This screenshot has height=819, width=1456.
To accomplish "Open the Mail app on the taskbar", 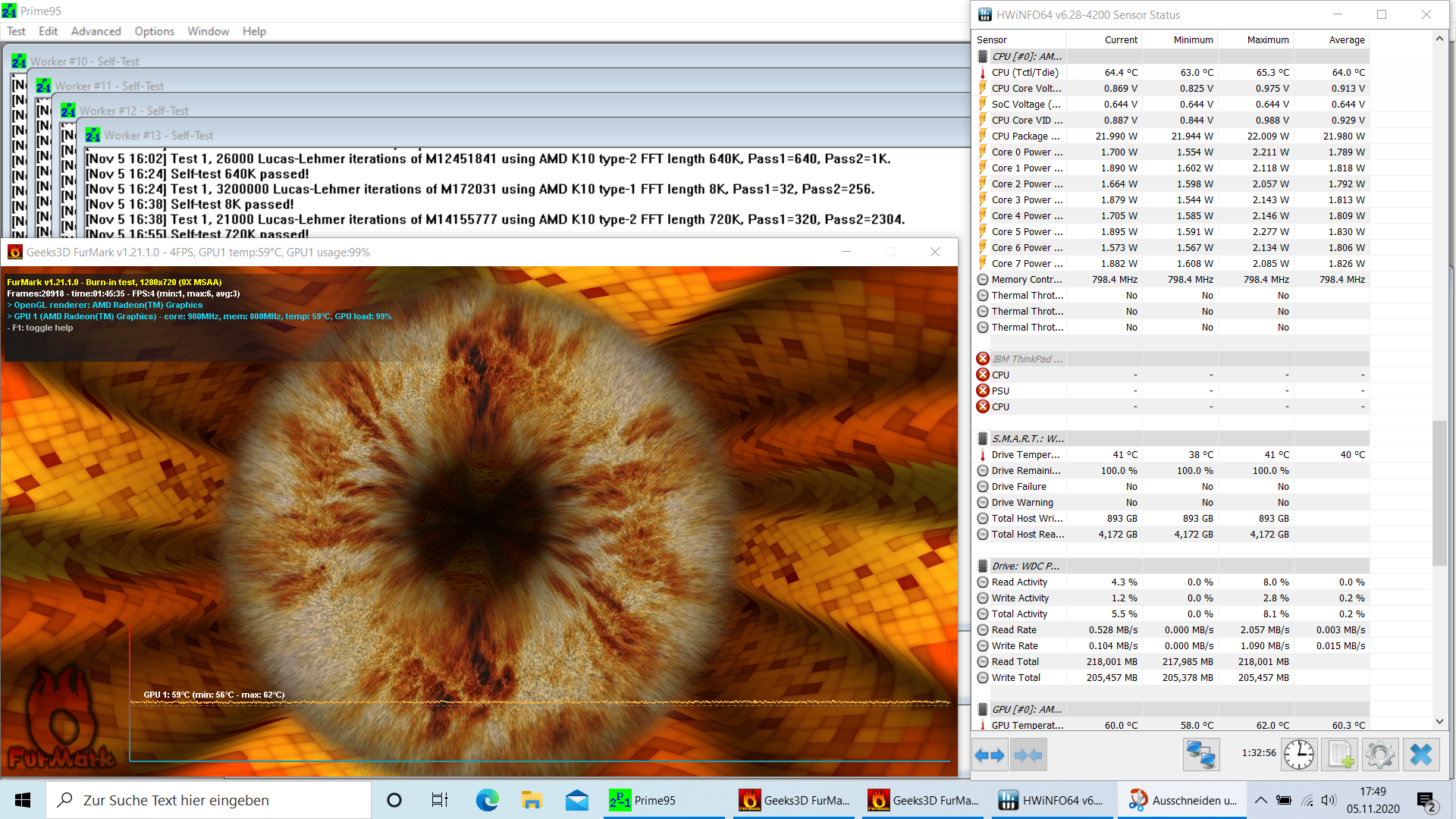I will [x=576, y=800].
